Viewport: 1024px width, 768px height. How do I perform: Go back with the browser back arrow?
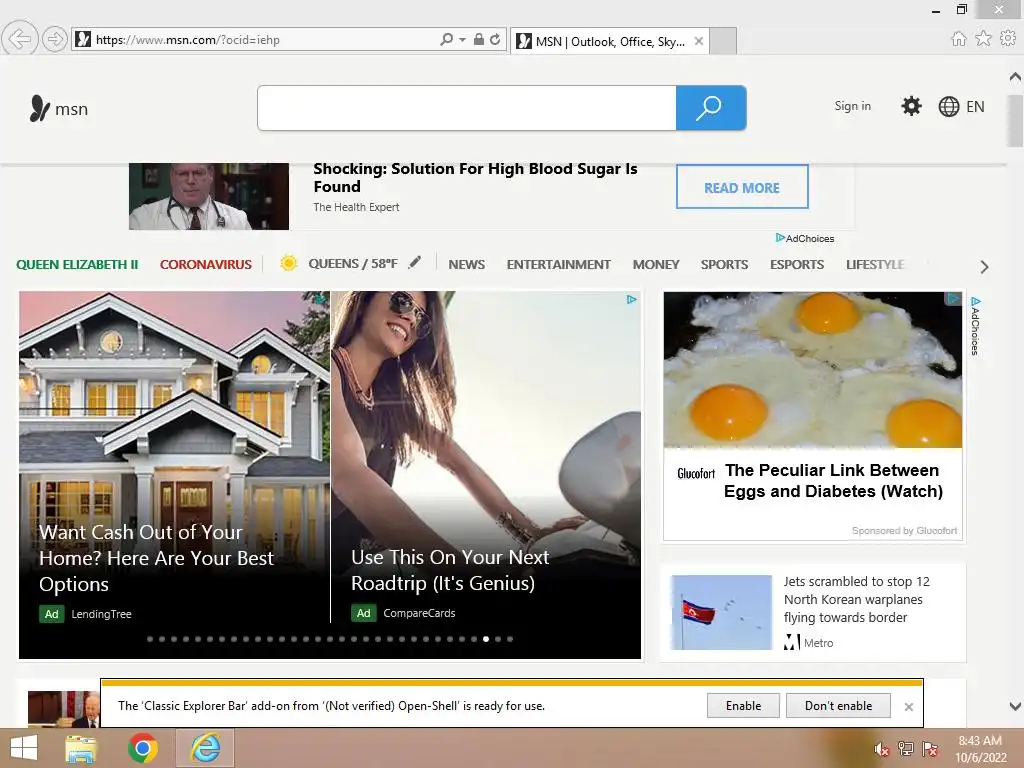coord(20,39)
